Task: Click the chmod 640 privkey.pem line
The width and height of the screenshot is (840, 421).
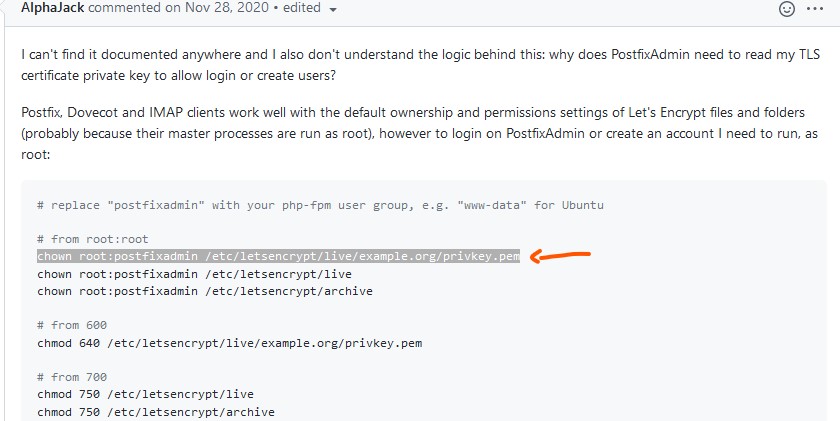Action: tap(230, 343)
